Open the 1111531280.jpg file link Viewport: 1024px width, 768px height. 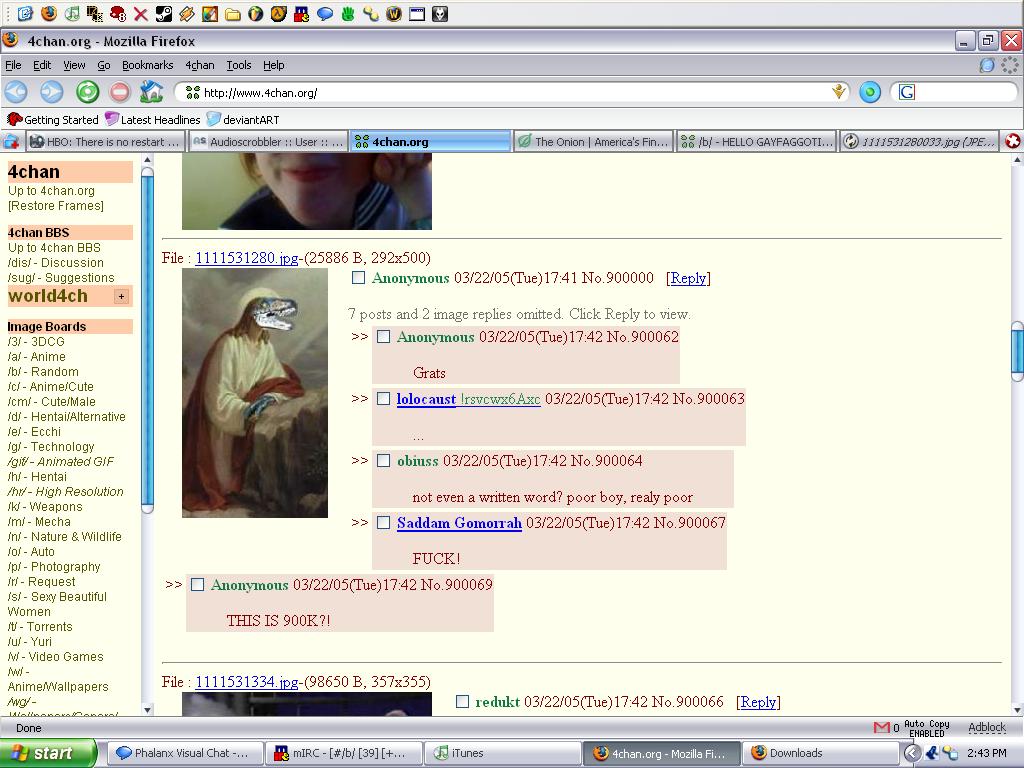click(x=246, y=258)
